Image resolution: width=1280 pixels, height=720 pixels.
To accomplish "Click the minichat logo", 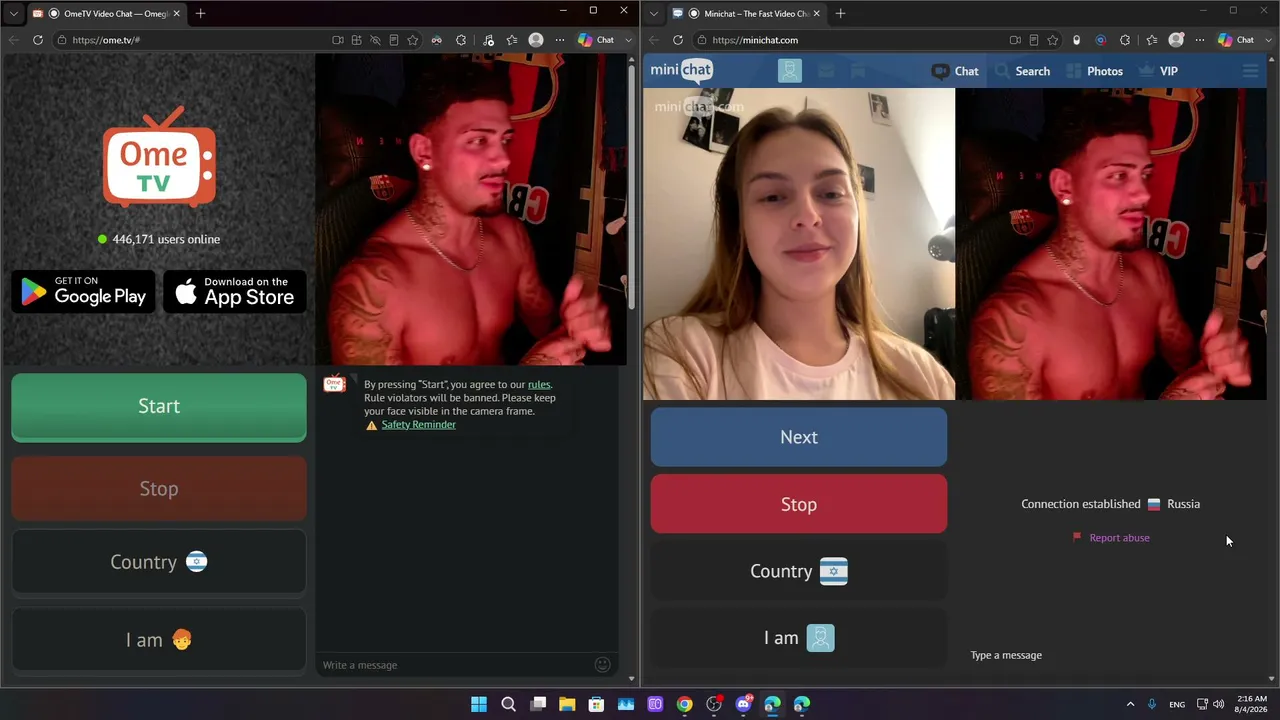I will pyautogui.click(x=681, y=70).
